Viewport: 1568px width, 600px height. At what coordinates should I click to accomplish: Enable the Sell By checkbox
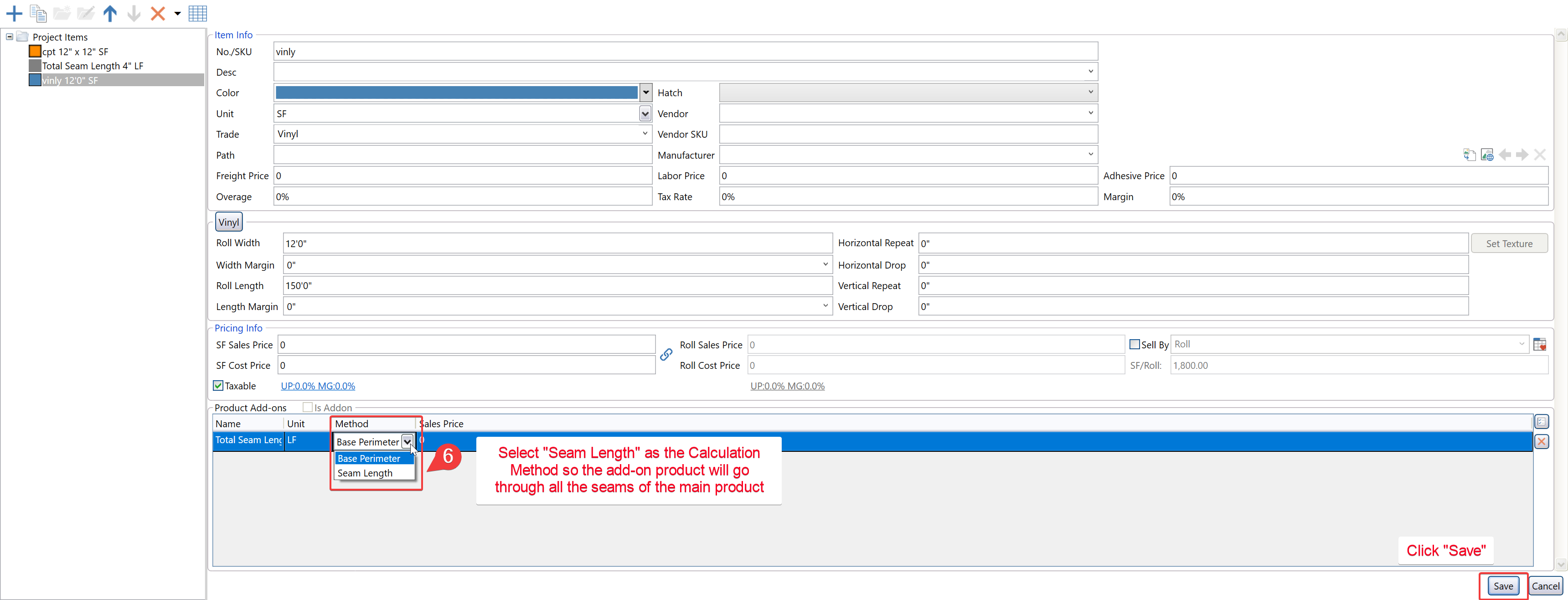click(x=1134, y=344)
